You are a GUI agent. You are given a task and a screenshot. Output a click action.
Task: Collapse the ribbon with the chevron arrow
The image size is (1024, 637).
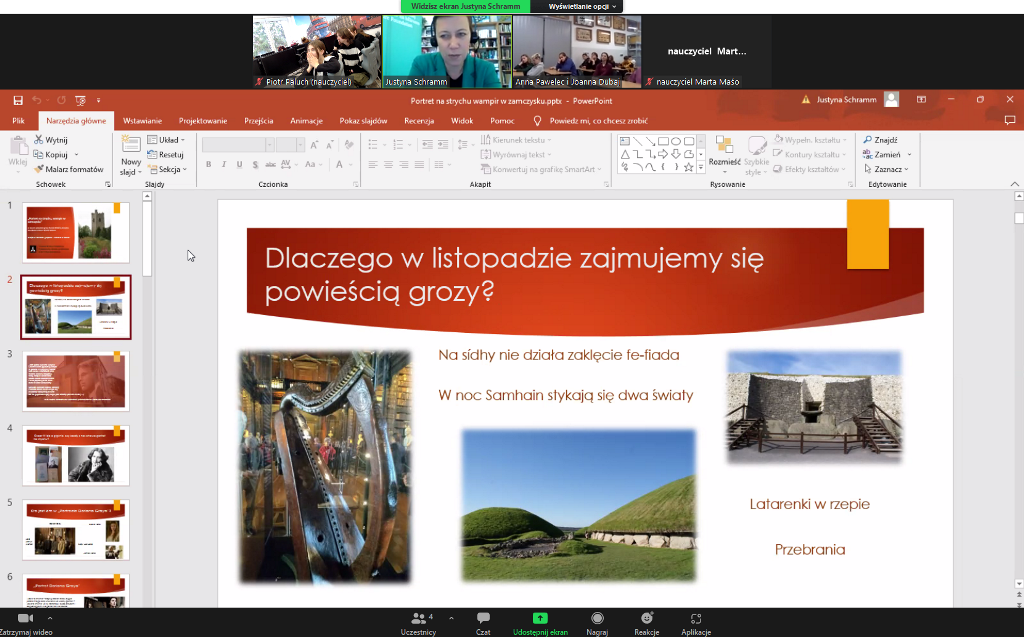tap(1015, 185)
